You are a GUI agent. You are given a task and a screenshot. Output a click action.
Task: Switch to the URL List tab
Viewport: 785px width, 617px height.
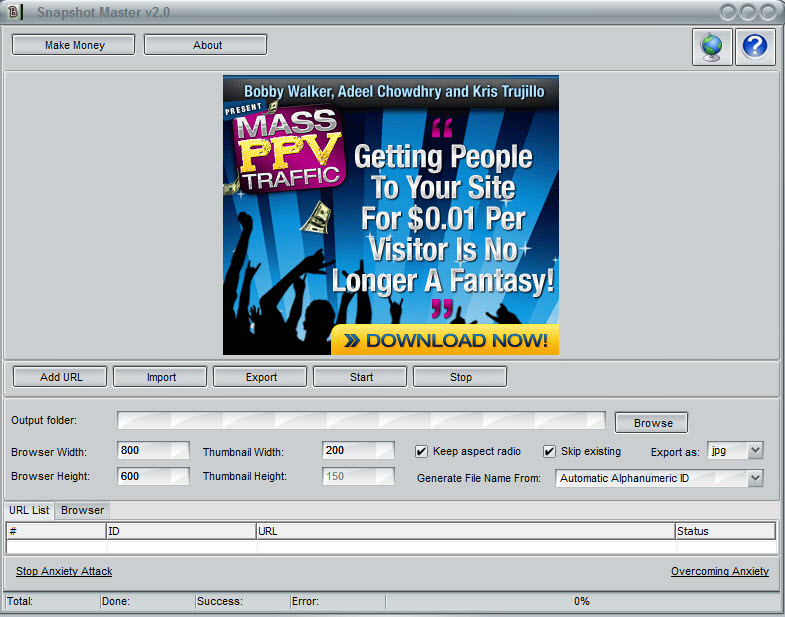pos(29,510)
